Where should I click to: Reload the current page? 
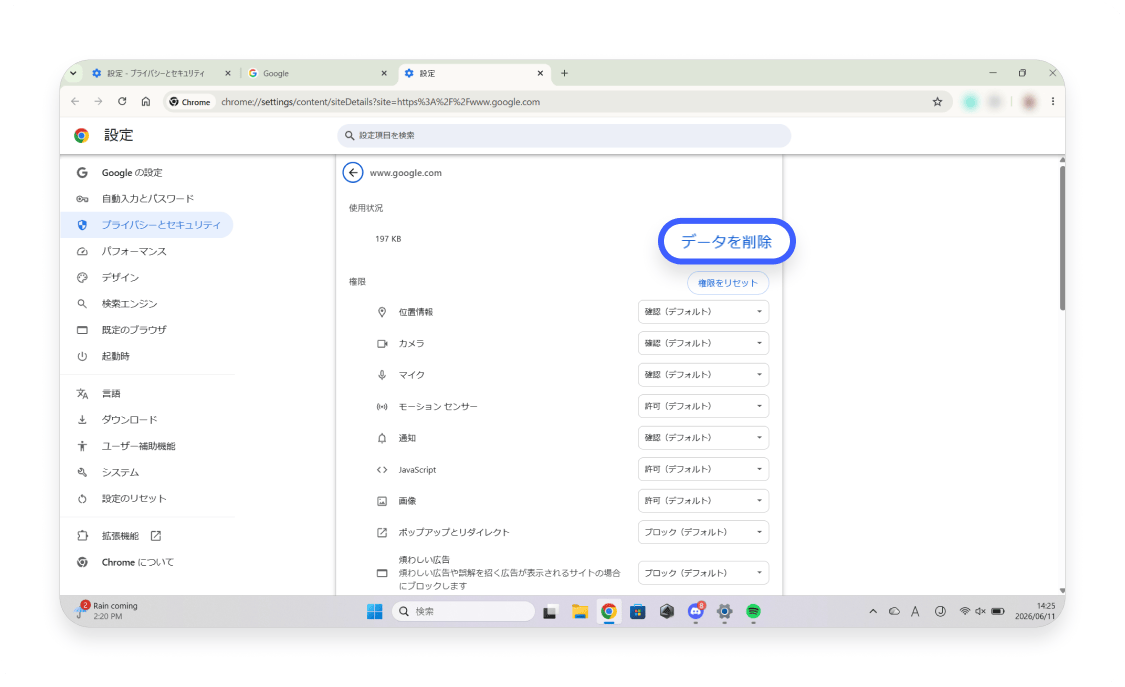click(122, 102)
